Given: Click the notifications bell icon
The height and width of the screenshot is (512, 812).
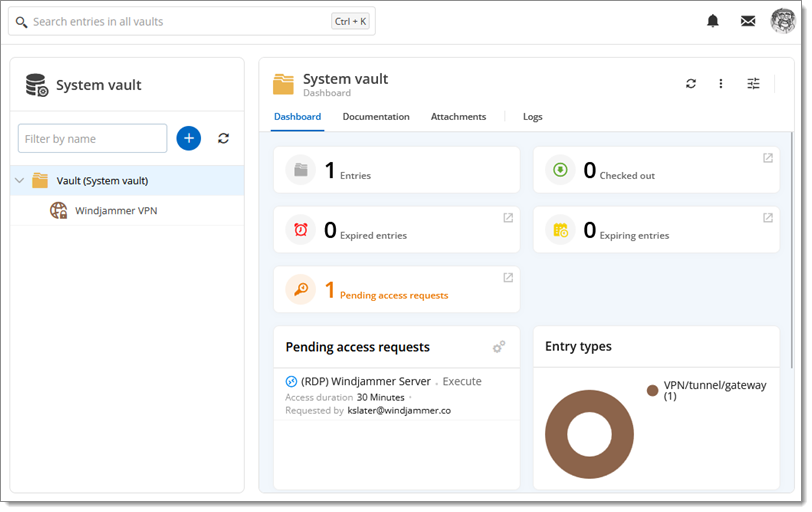Looking at the screenshot, I should coord(713,21).
